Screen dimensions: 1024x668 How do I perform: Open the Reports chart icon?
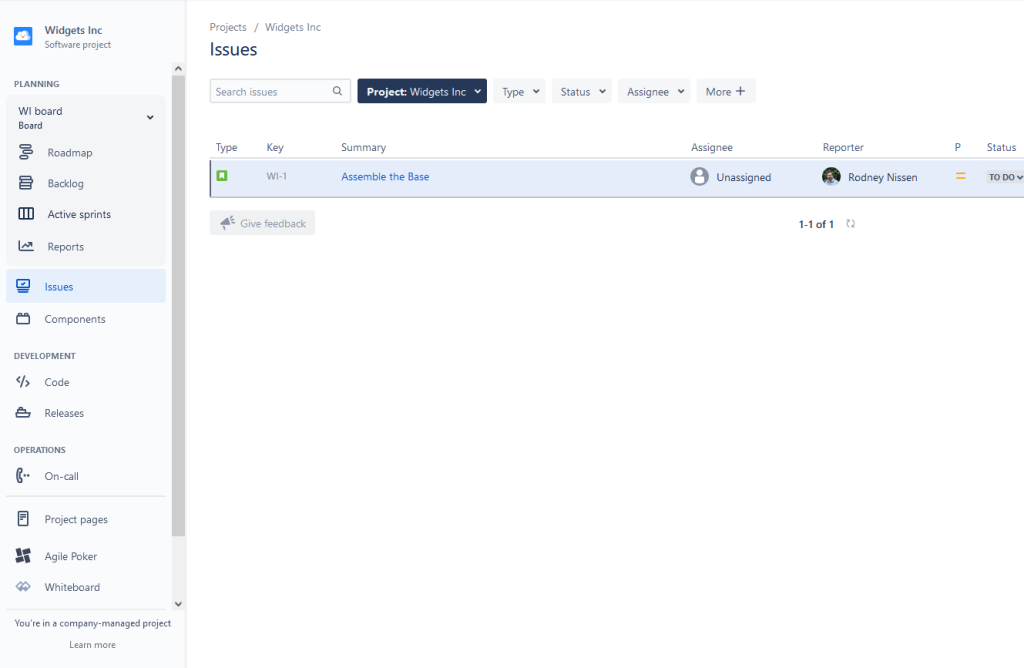26,246
